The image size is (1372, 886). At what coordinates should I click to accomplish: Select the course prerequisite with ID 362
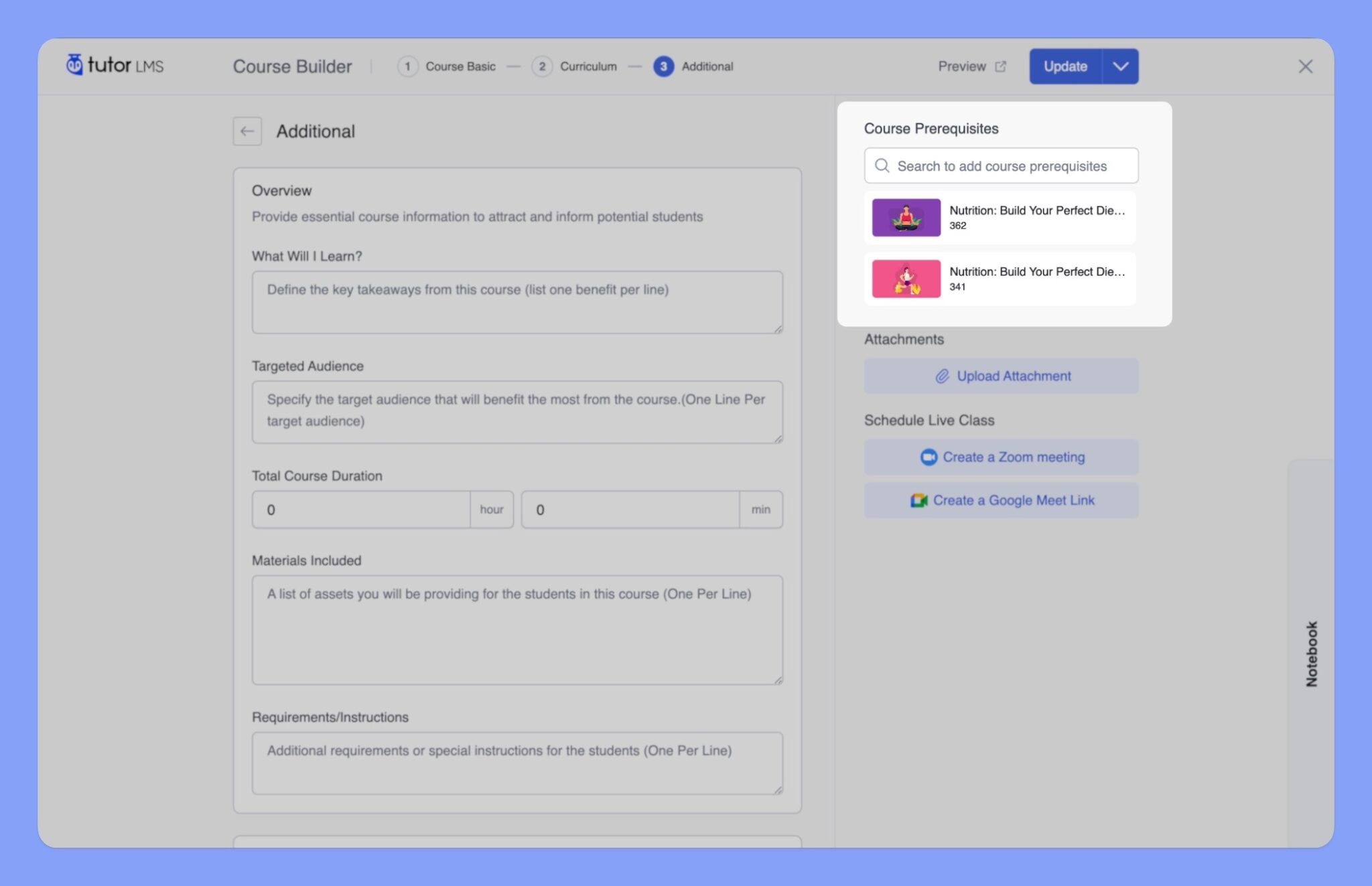point(1001,217)
